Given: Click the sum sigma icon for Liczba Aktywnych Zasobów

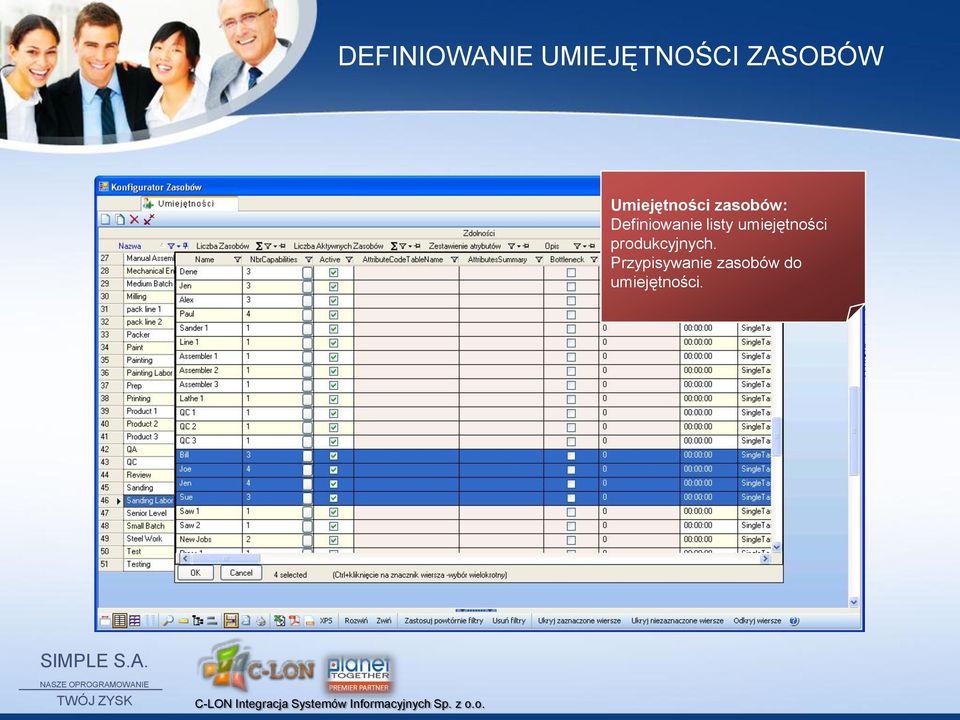Looking at the screenshot, I should (394, 246).
